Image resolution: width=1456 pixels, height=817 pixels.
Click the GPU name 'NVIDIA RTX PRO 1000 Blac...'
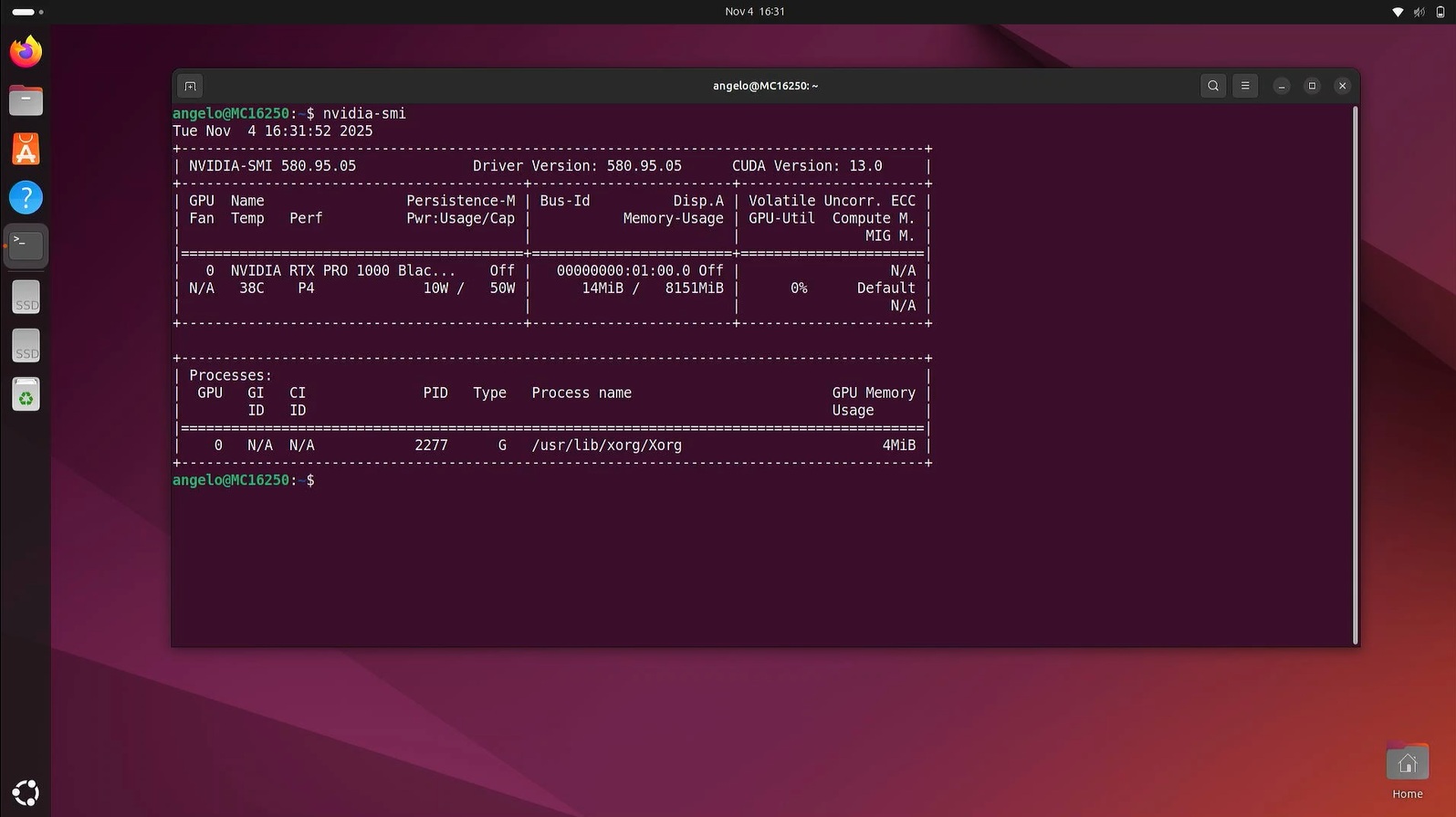343,270
